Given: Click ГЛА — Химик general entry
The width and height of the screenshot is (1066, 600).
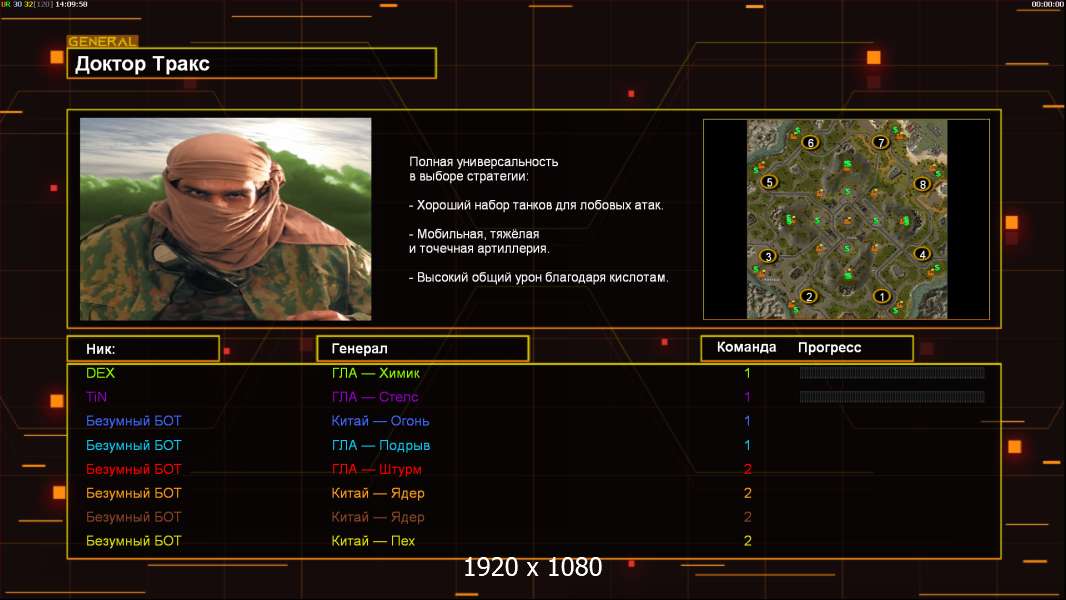Looking at the screenshot, I should (x=376, y=373).
